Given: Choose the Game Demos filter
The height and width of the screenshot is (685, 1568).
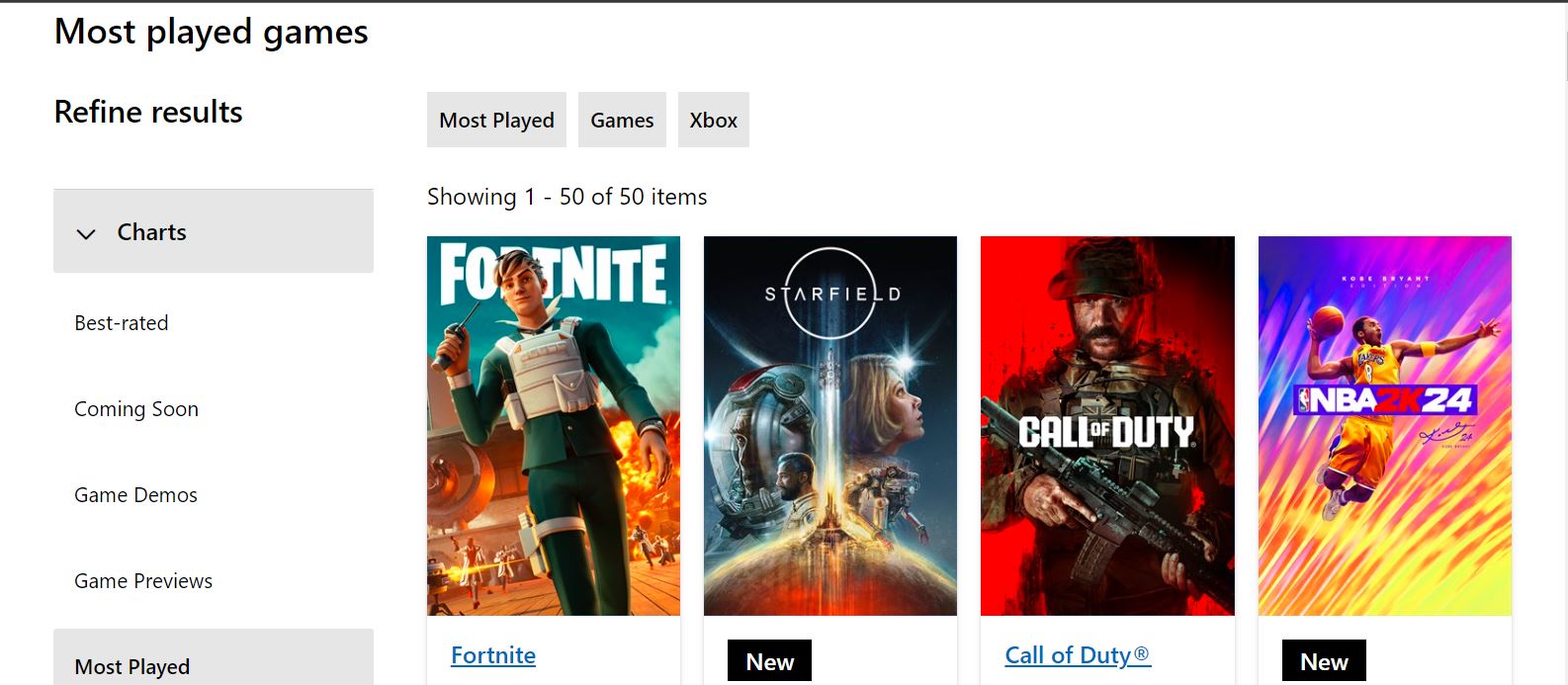Looking at the screenshot, I should coord(135,495).
